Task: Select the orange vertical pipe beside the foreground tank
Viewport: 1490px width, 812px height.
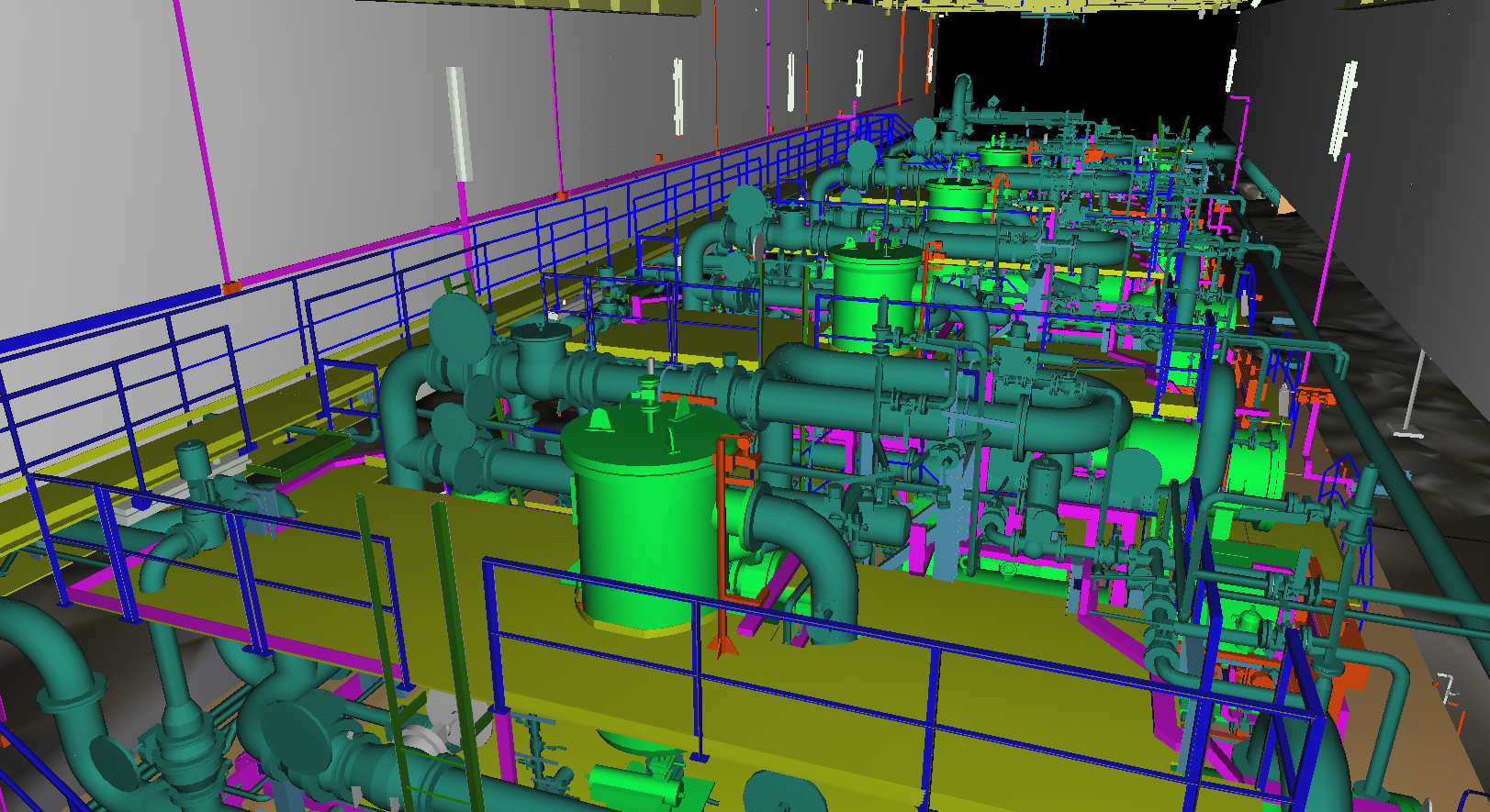Action: pyautogui.click(x=722, y=551)
